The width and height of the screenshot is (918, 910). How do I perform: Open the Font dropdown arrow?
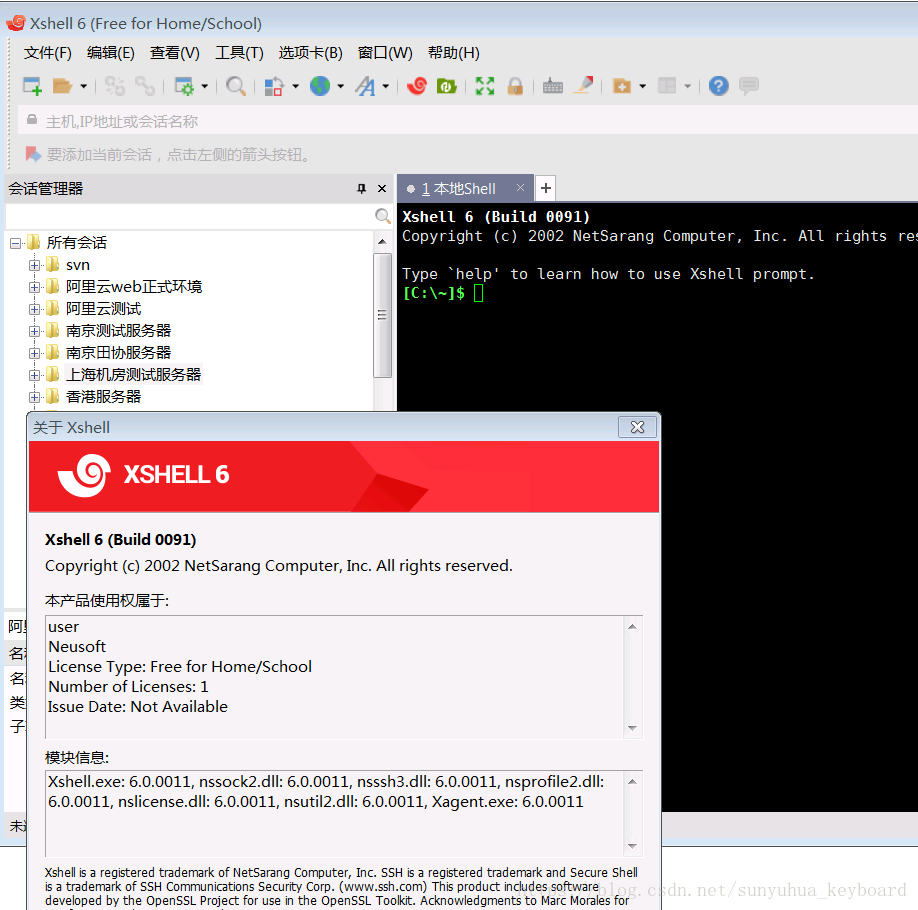click(x=385, y=87)
